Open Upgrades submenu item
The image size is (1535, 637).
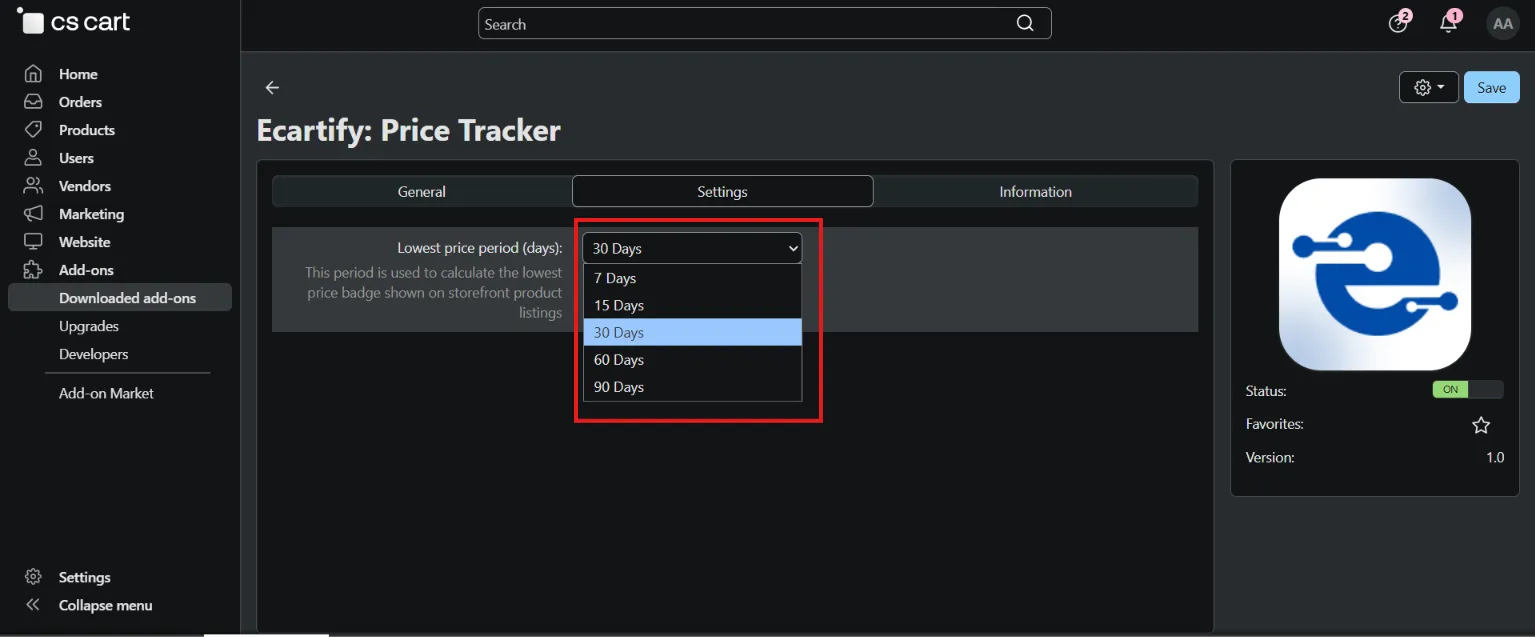89,326
